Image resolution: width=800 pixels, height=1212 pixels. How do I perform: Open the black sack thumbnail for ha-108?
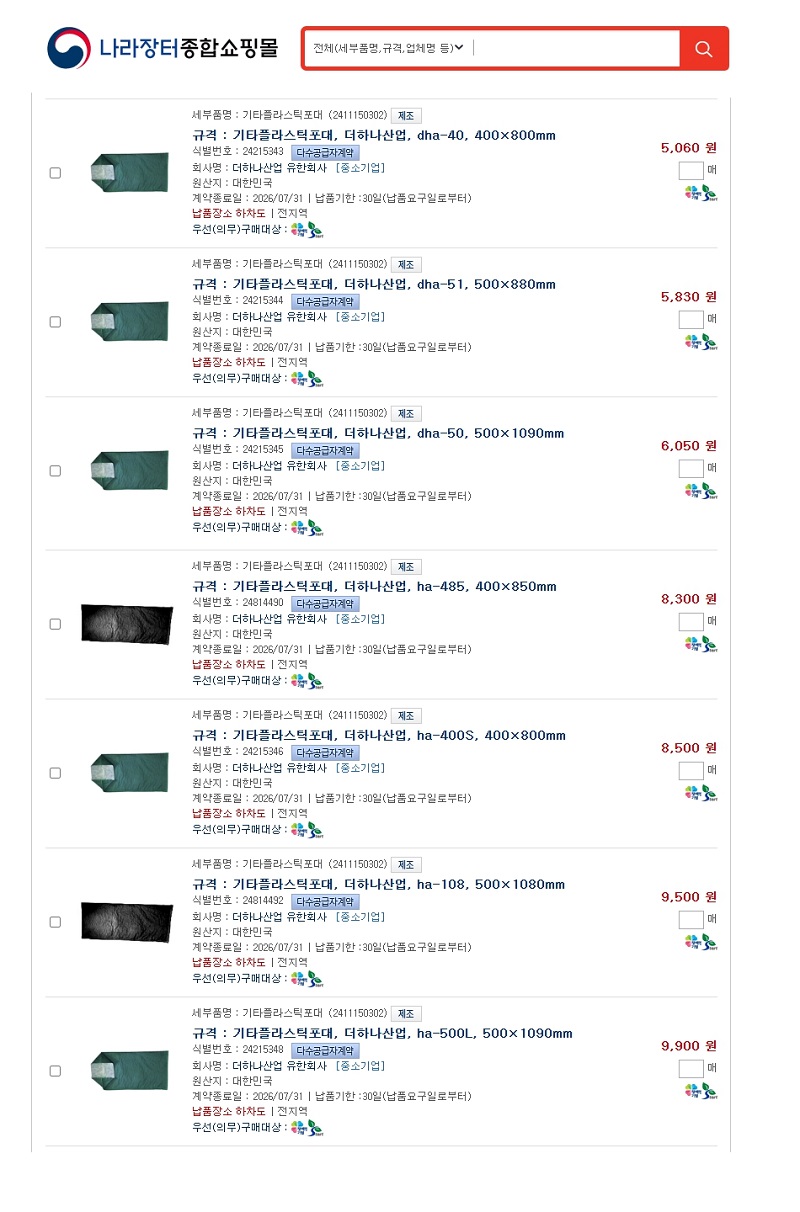tap(126, 922)
